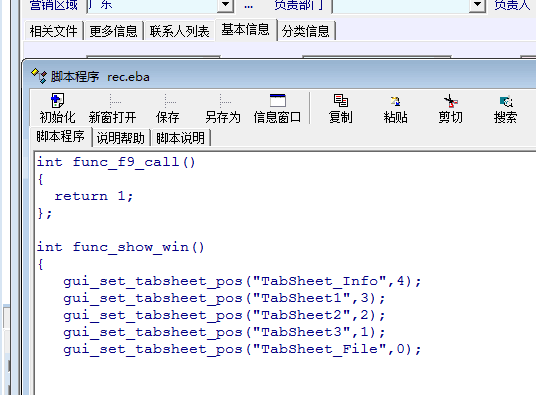Expand the 负责部门 dropdown arrow

tap(477, 4)
